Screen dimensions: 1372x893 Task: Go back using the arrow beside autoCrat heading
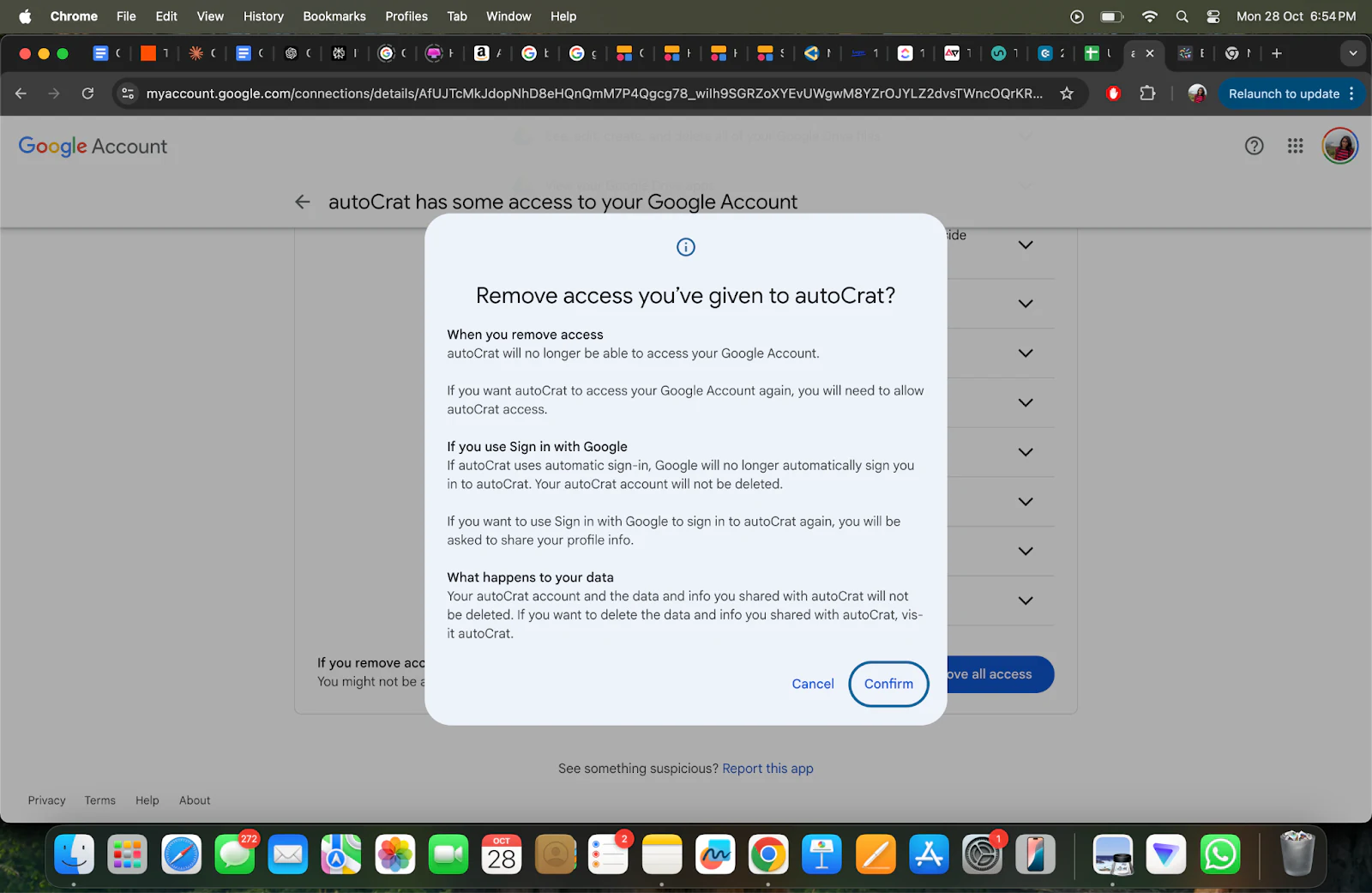[x=303, y=202]
